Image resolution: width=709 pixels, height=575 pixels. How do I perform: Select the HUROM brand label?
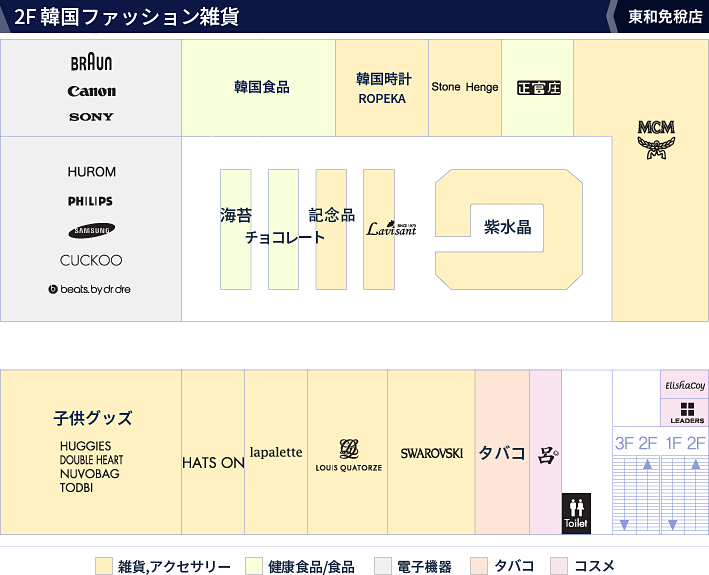92,172
